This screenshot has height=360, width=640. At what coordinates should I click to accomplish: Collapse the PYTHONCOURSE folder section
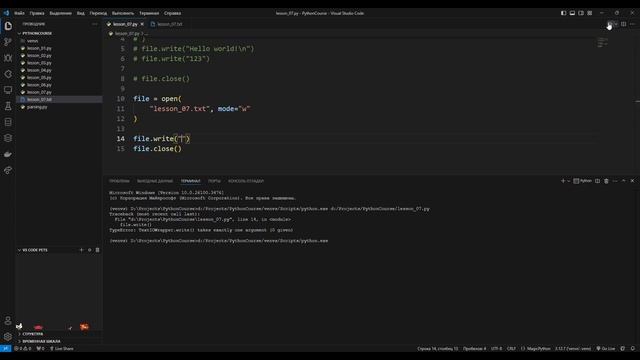click(x=37, y=33)
